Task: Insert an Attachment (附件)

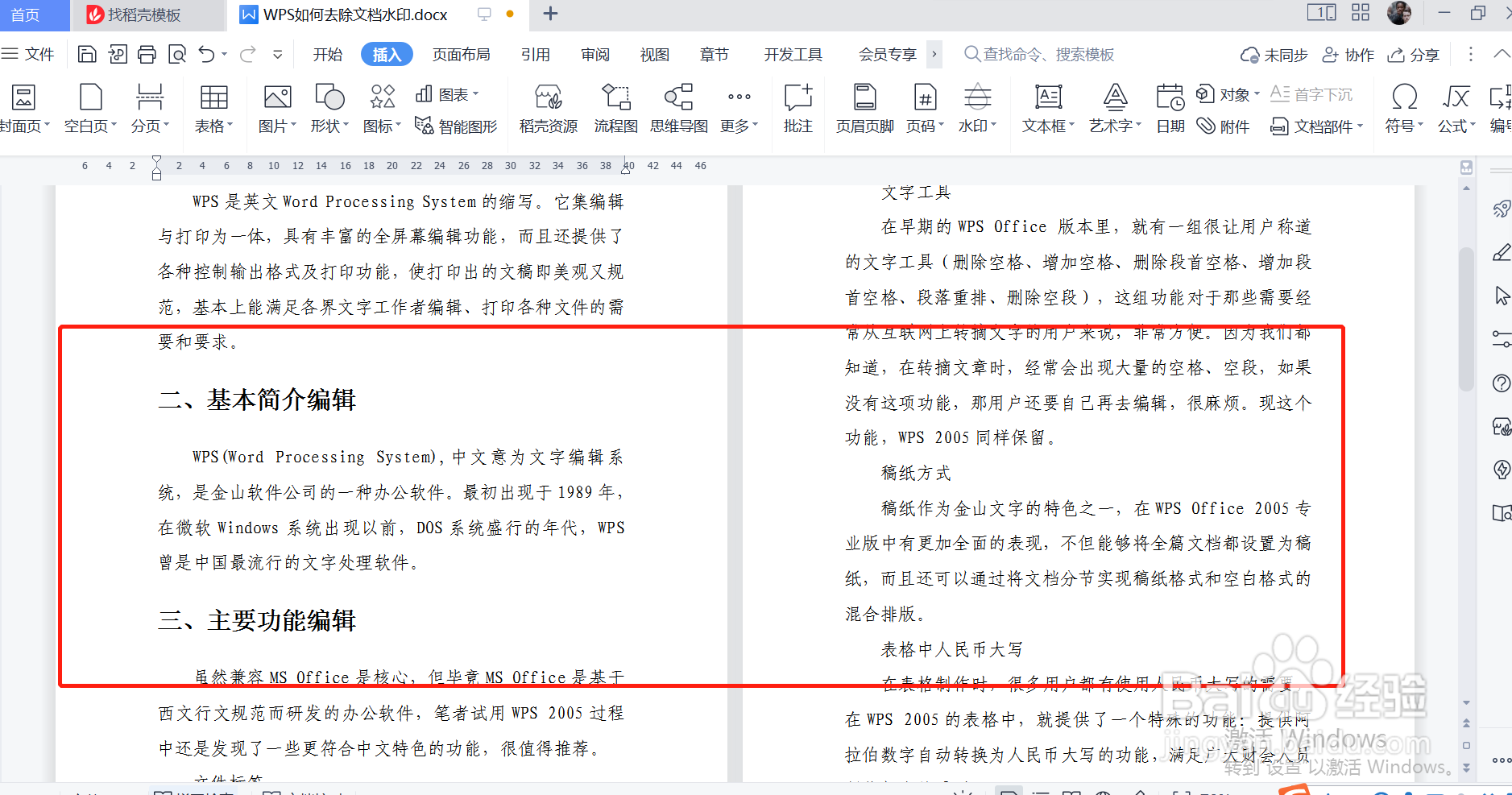Action: click(x=1223, y=126)
